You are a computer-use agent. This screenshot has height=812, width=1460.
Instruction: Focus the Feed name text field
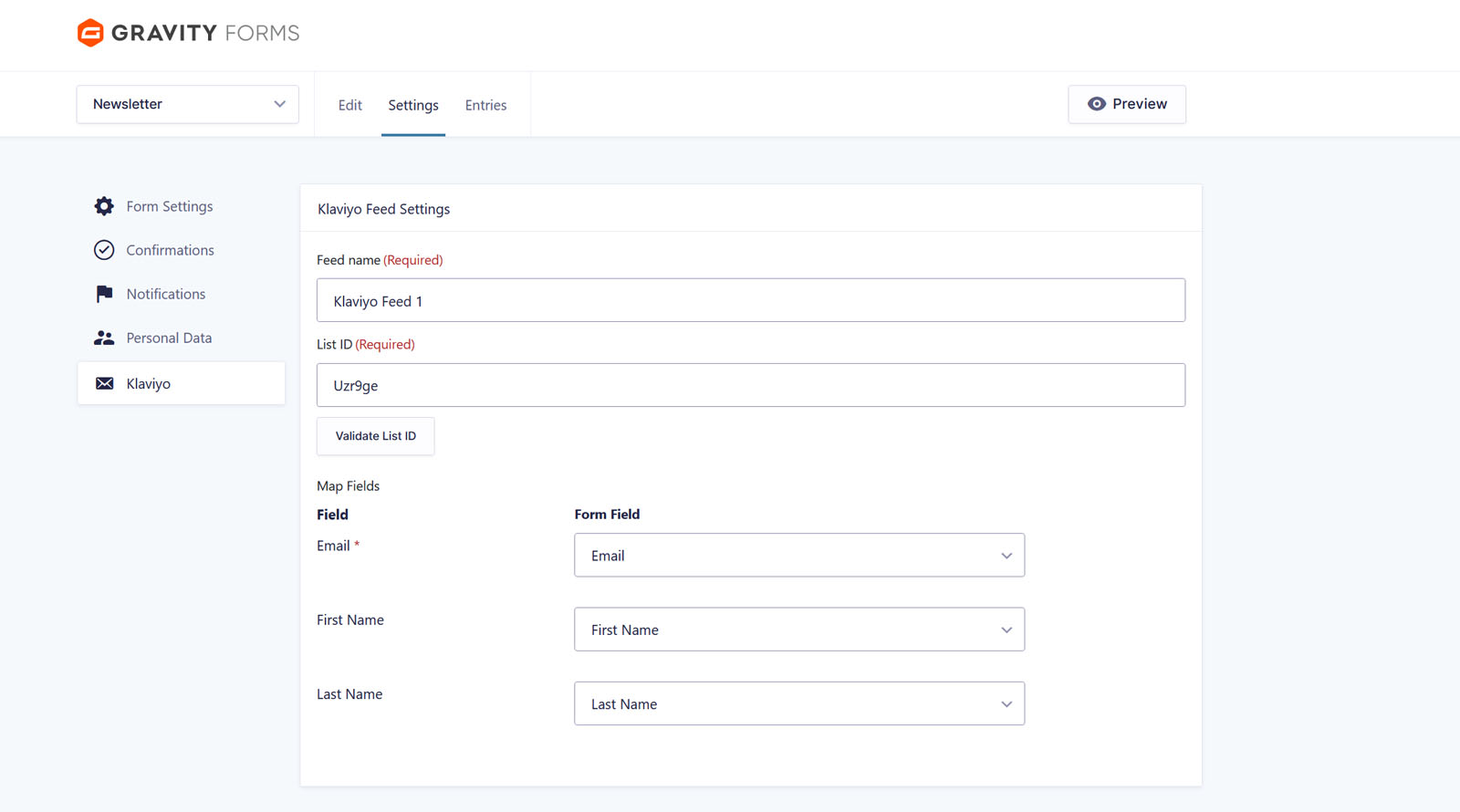750,300
